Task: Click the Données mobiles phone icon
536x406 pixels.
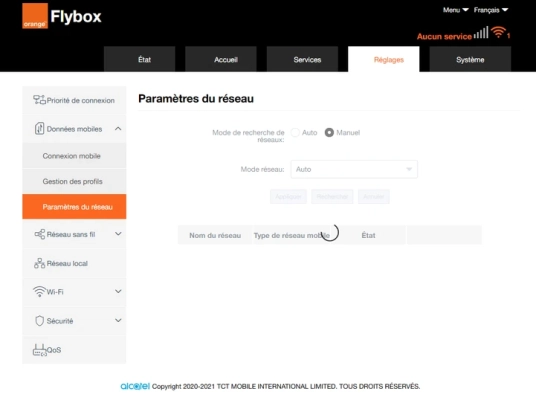Action: pyautogui.click(x=39, y=128)
